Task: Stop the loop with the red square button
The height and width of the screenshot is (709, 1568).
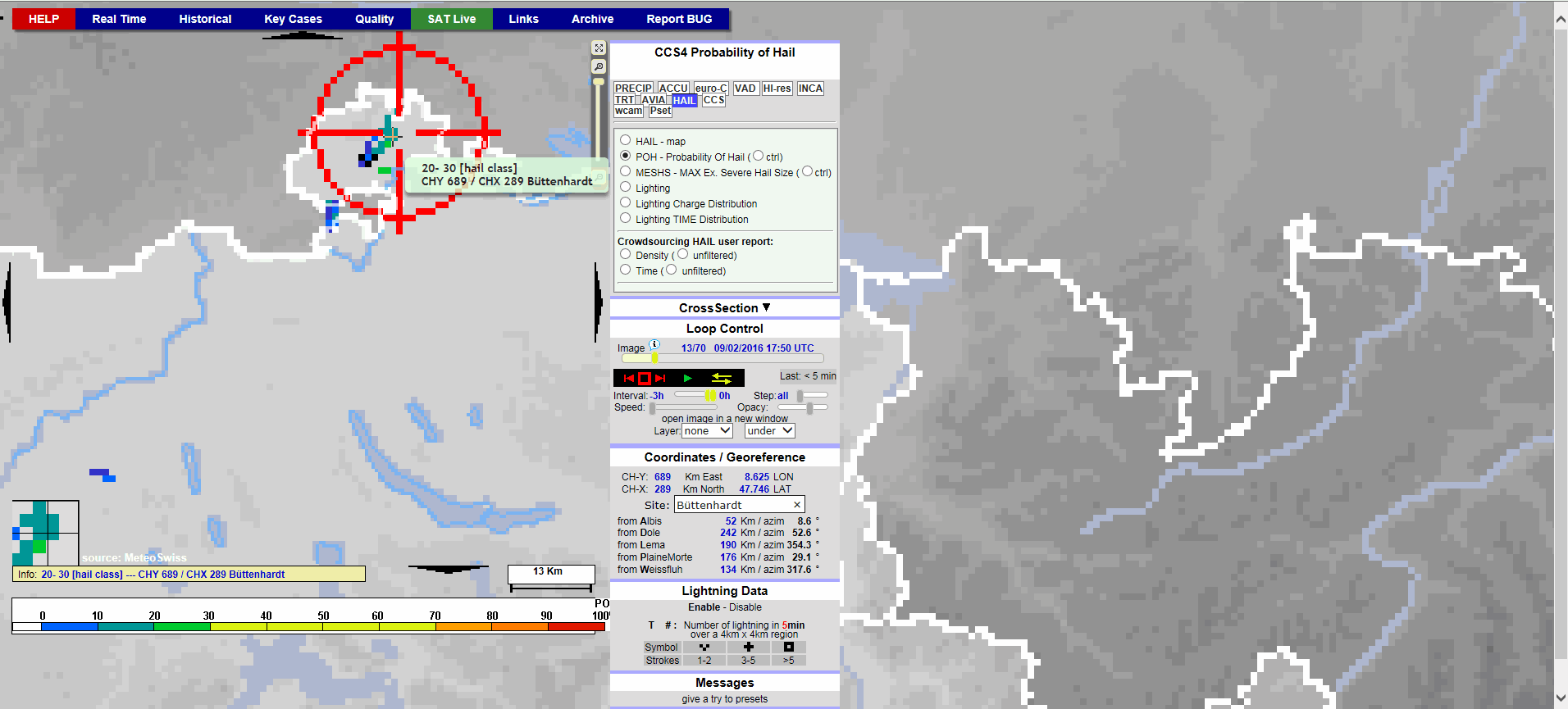Action: click(x=645, y=378)
